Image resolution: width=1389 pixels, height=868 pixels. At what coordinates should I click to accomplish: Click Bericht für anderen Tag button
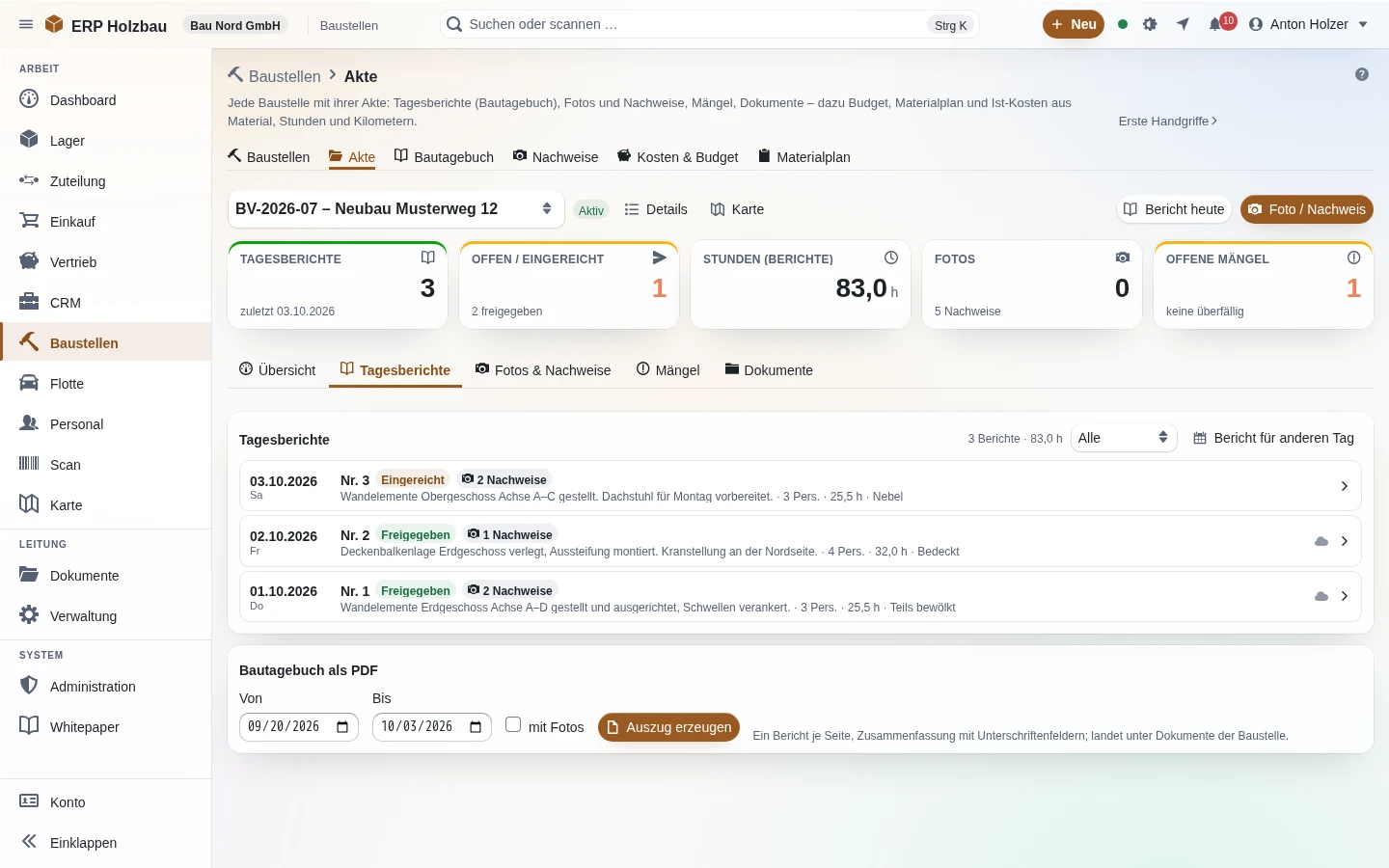pos(1273,438)
